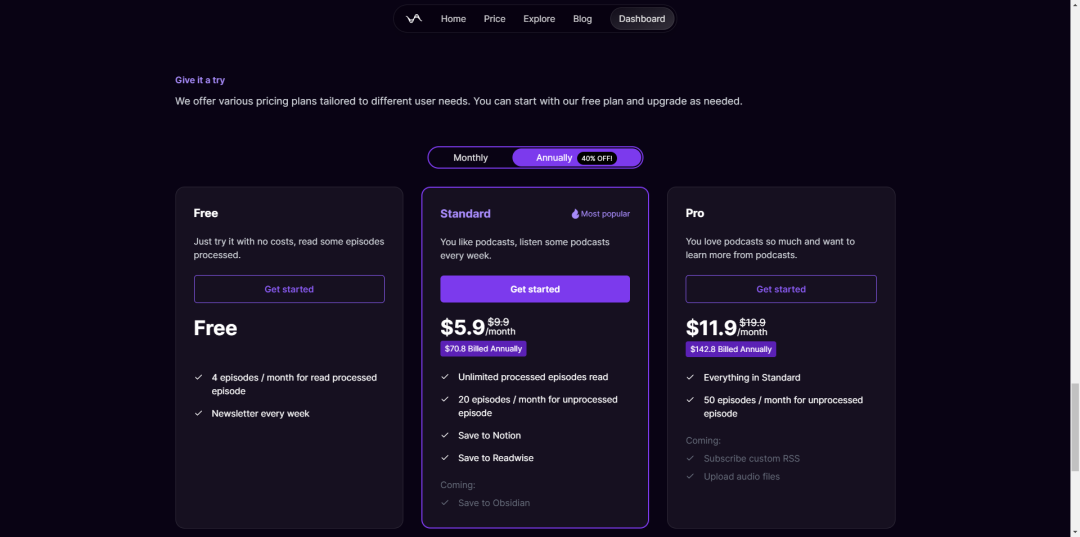1080x537 pixels.
Task: Click checkmark beside Unlimited processed episodes read
Action: pyautogui.click(x=445, y=377)
